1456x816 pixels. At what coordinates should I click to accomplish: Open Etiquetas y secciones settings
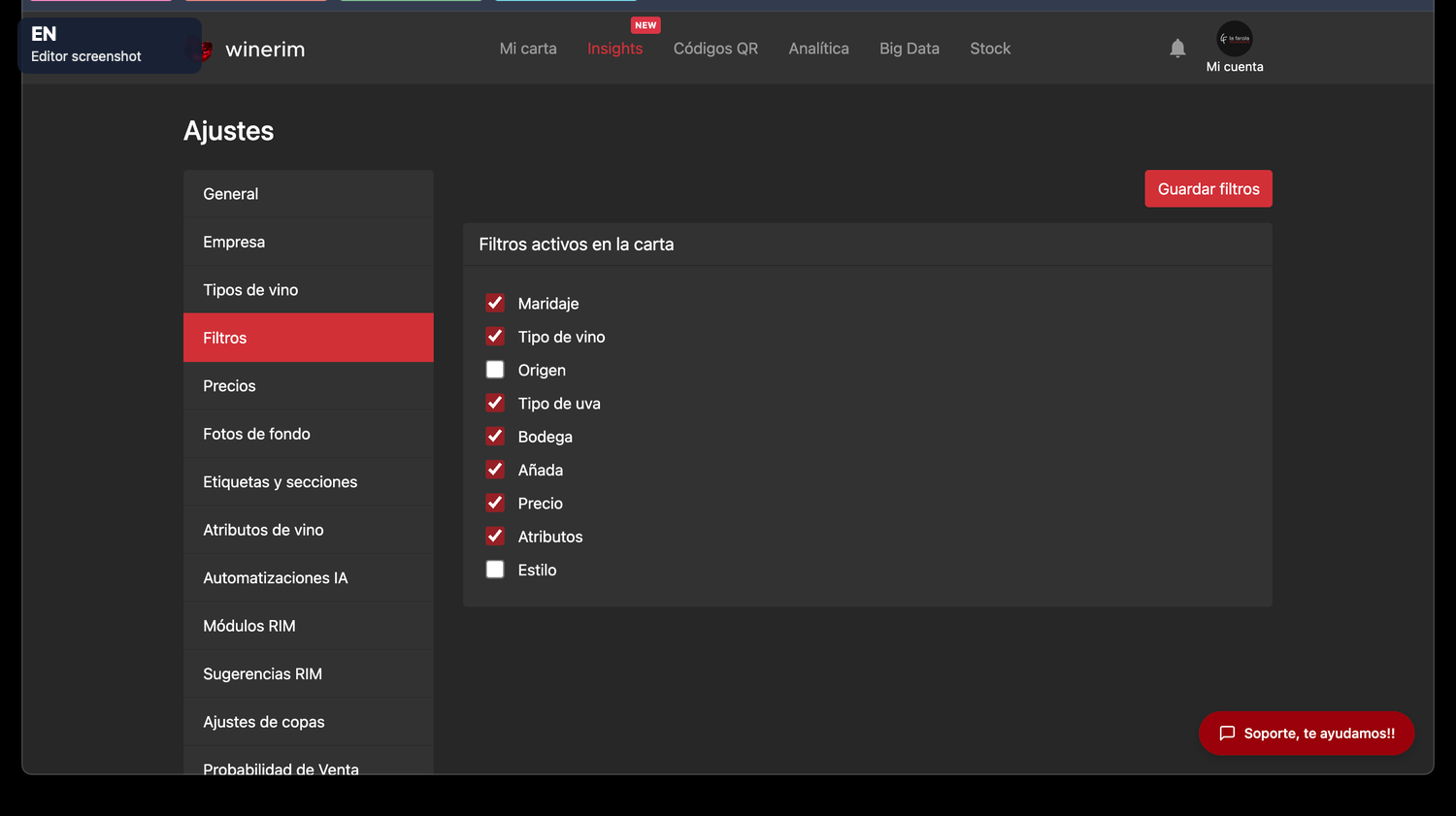click(x=309, y=482)
